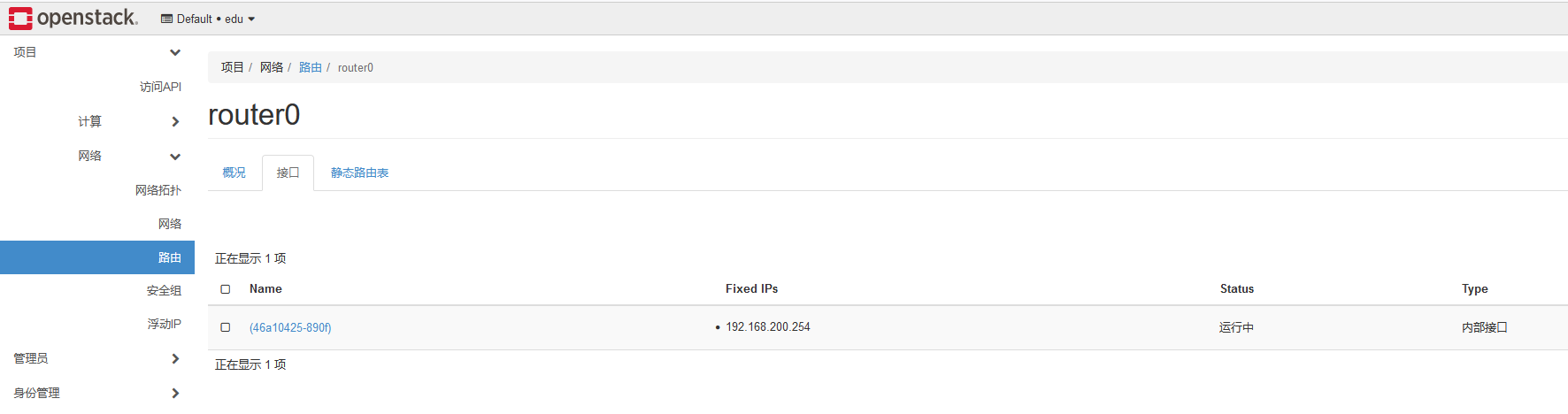Screen dimensions: 1568x414
Task: Switch to the 接口 tab
Action: pyautogui.click(x=288, y=172)
